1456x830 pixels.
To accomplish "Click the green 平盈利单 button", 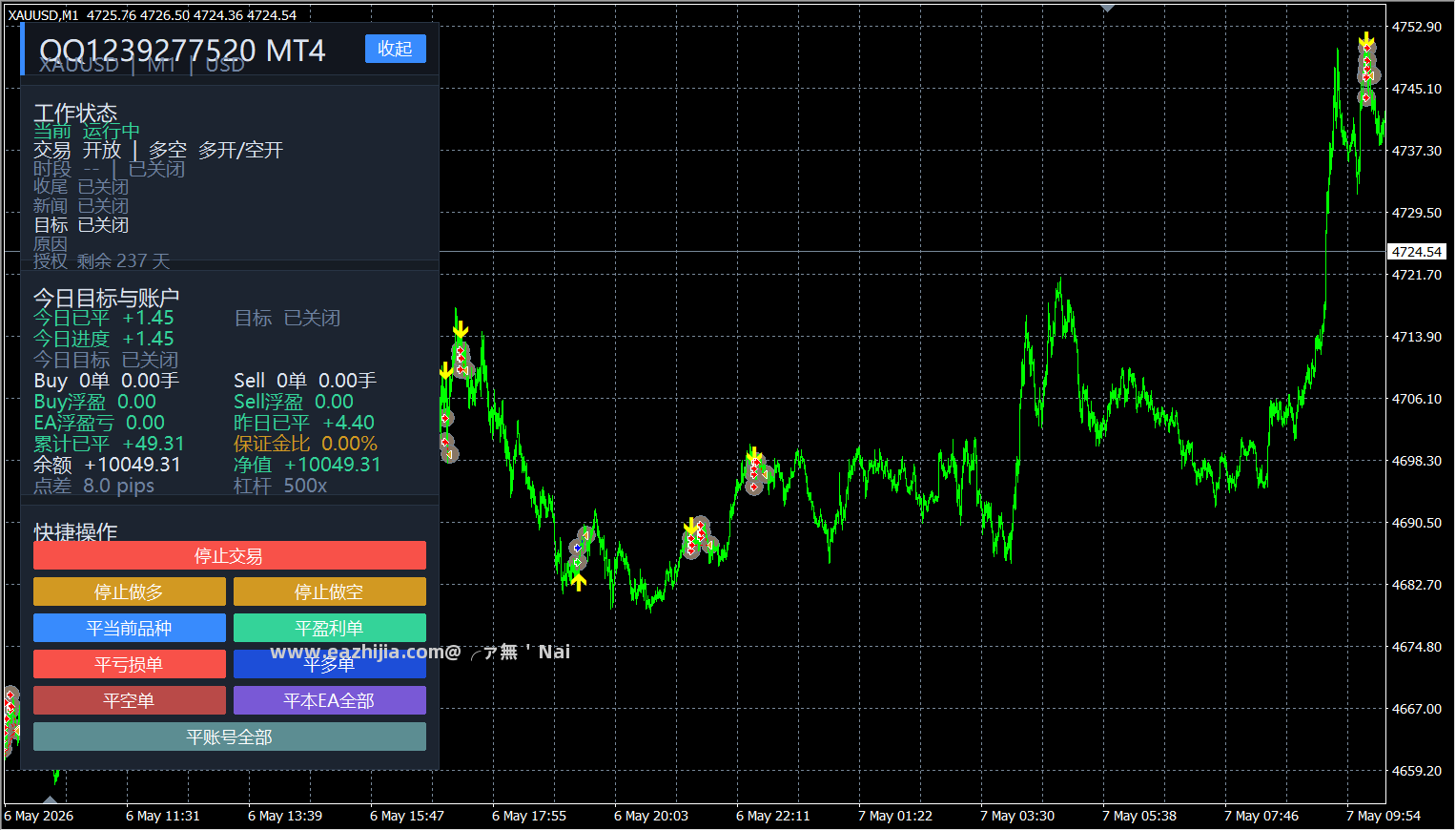I will click(x=330, y=628).
